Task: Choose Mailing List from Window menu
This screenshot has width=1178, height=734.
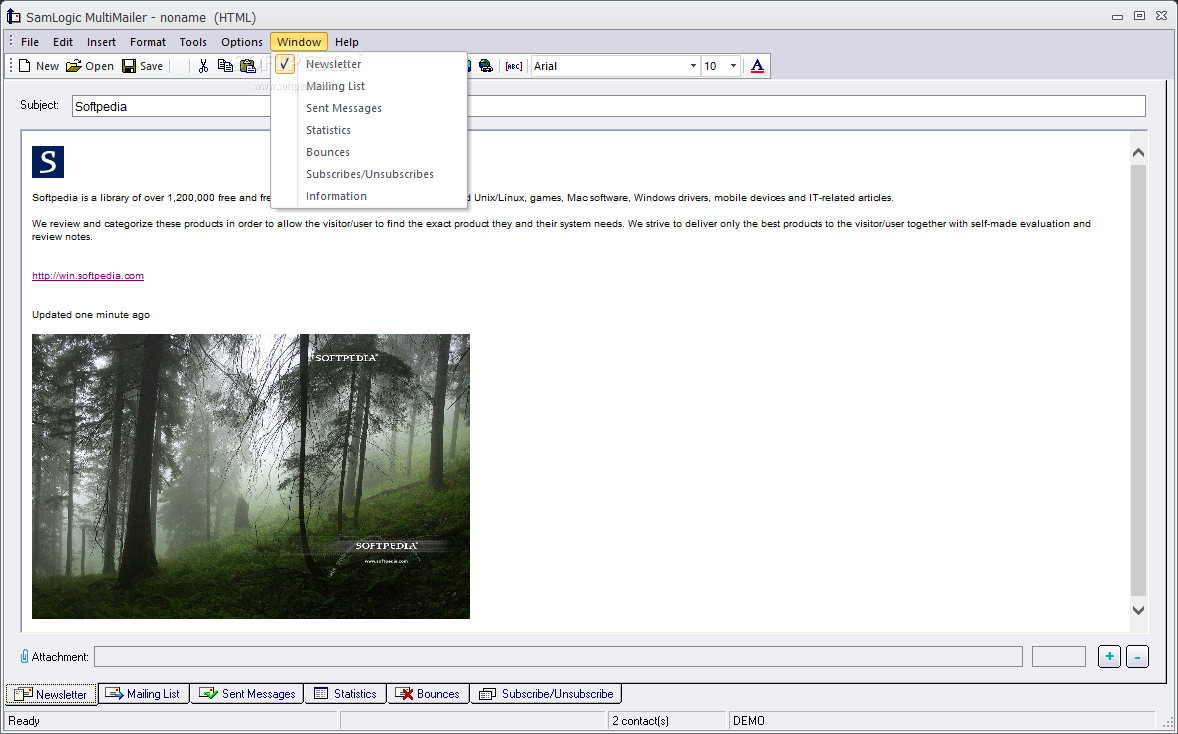Action: [x=369, y=86]
